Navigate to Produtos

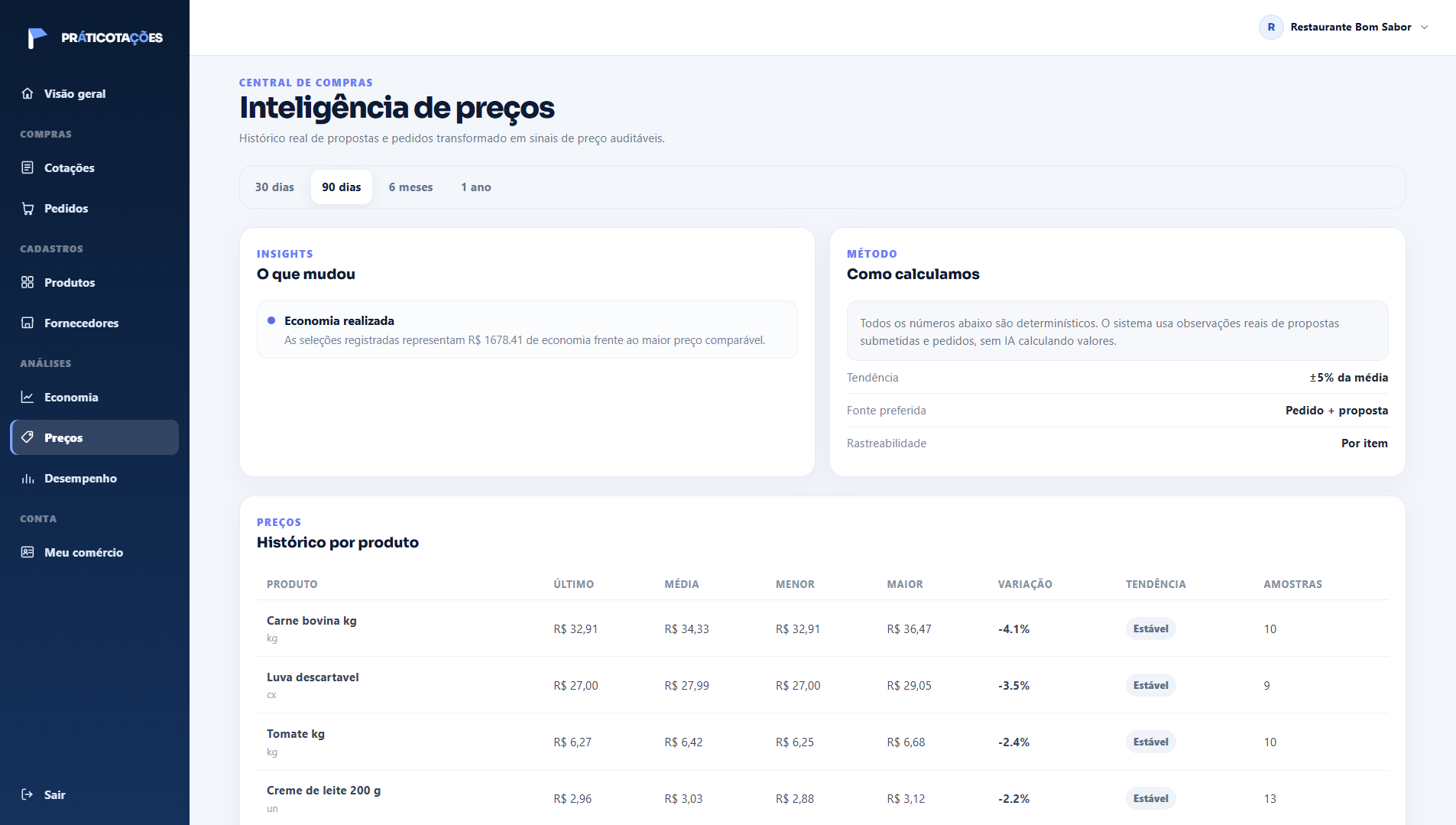click(x=95, y=282)
